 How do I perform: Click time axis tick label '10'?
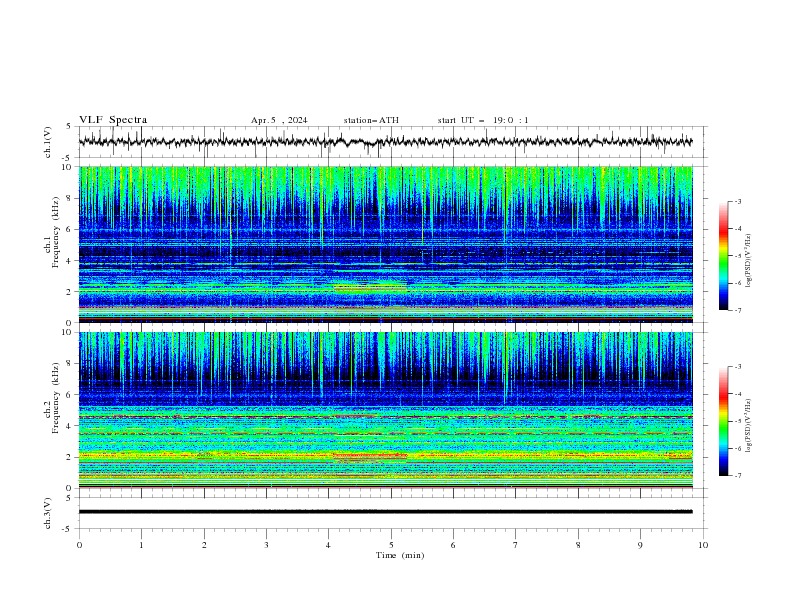703,545
